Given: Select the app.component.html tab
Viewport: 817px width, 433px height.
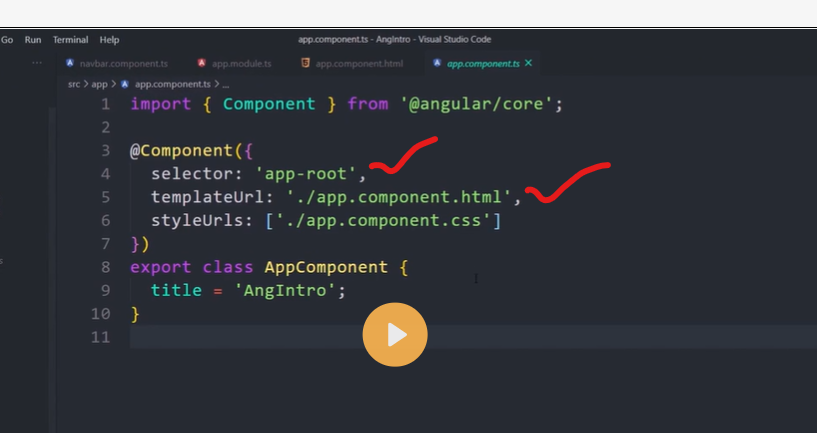Looking at the screenshot, I should (359, 63).
